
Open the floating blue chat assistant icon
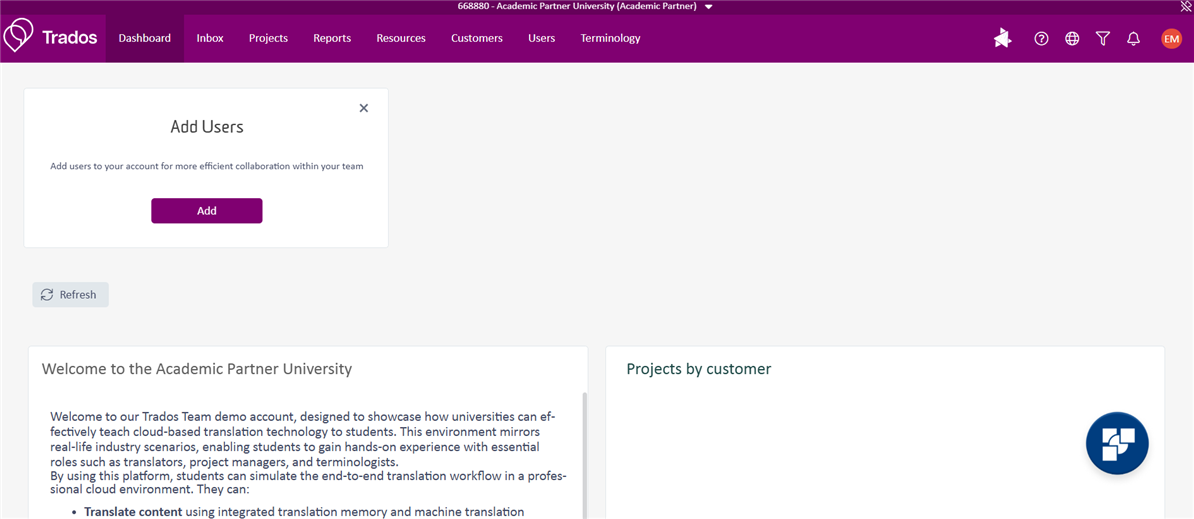click(x=1117, y=443)
